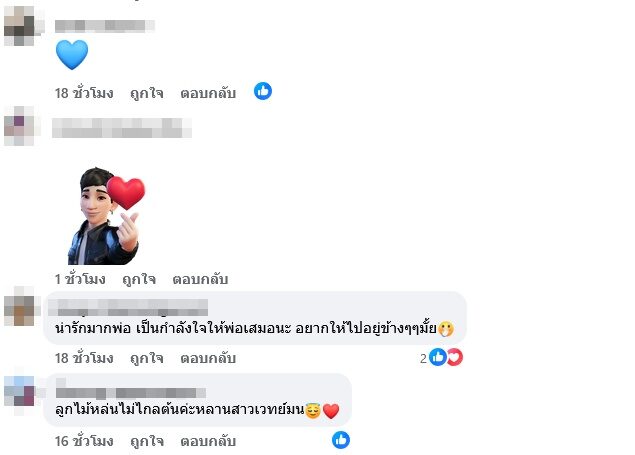Viewport: 635px width, 455px height.
Task: Click ตอบกลับ under the 16 ชั่วโมง comment
Action: tap(208, 441)
